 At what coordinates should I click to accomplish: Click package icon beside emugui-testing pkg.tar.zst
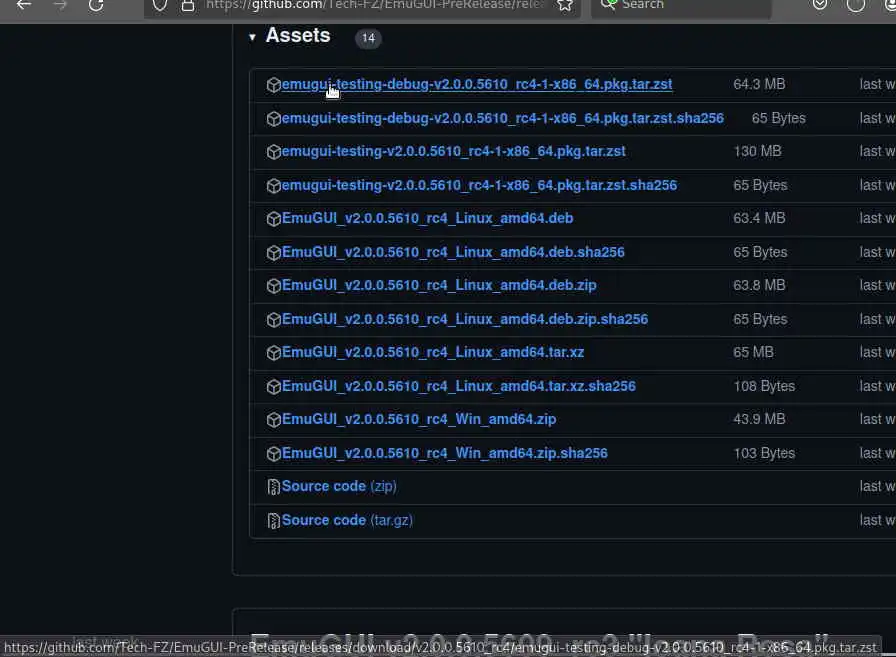pos(274,152)
